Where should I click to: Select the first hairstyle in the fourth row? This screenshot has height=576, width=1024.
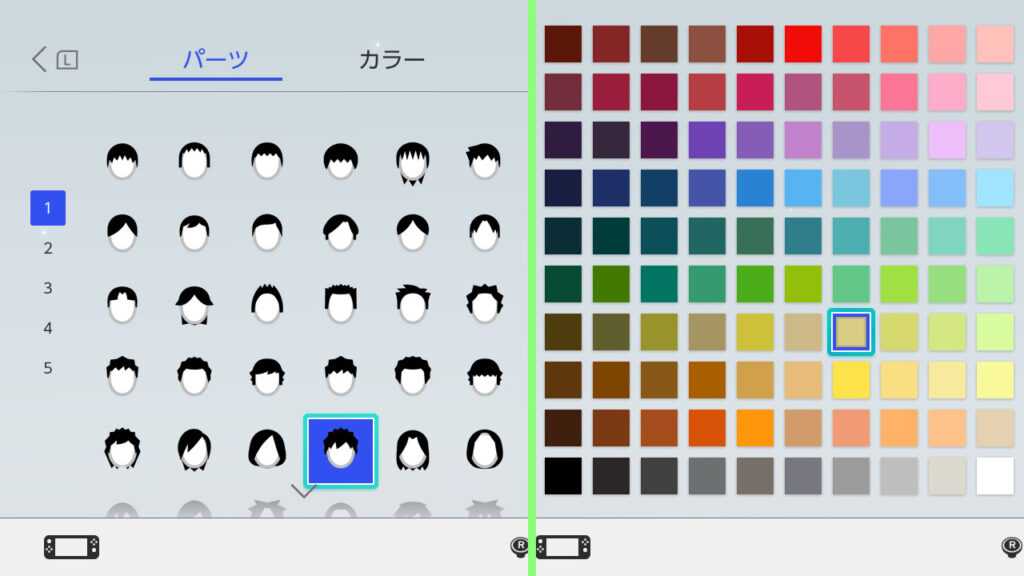point(122,376)
